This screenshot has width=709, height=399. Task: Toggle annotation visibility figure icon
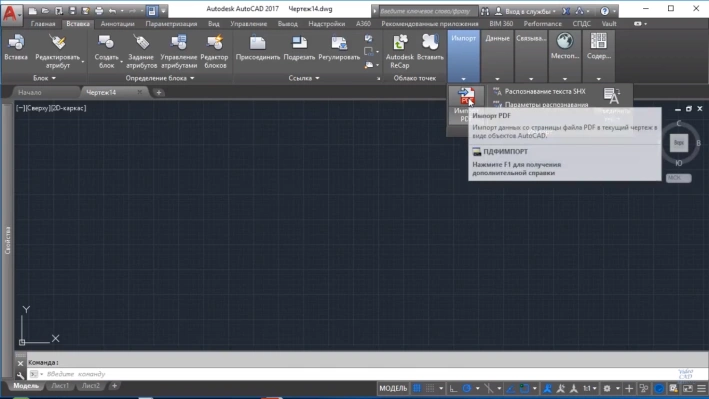pos(548,388)
